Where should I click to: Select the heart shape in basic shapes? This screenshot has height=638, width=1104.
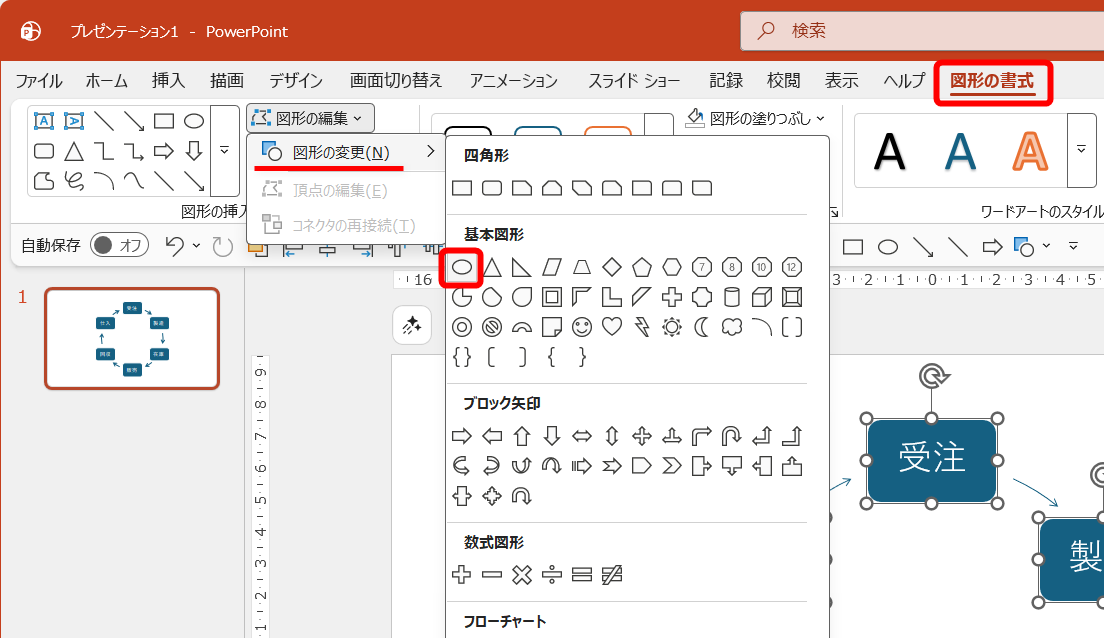[x=610, y=328]
